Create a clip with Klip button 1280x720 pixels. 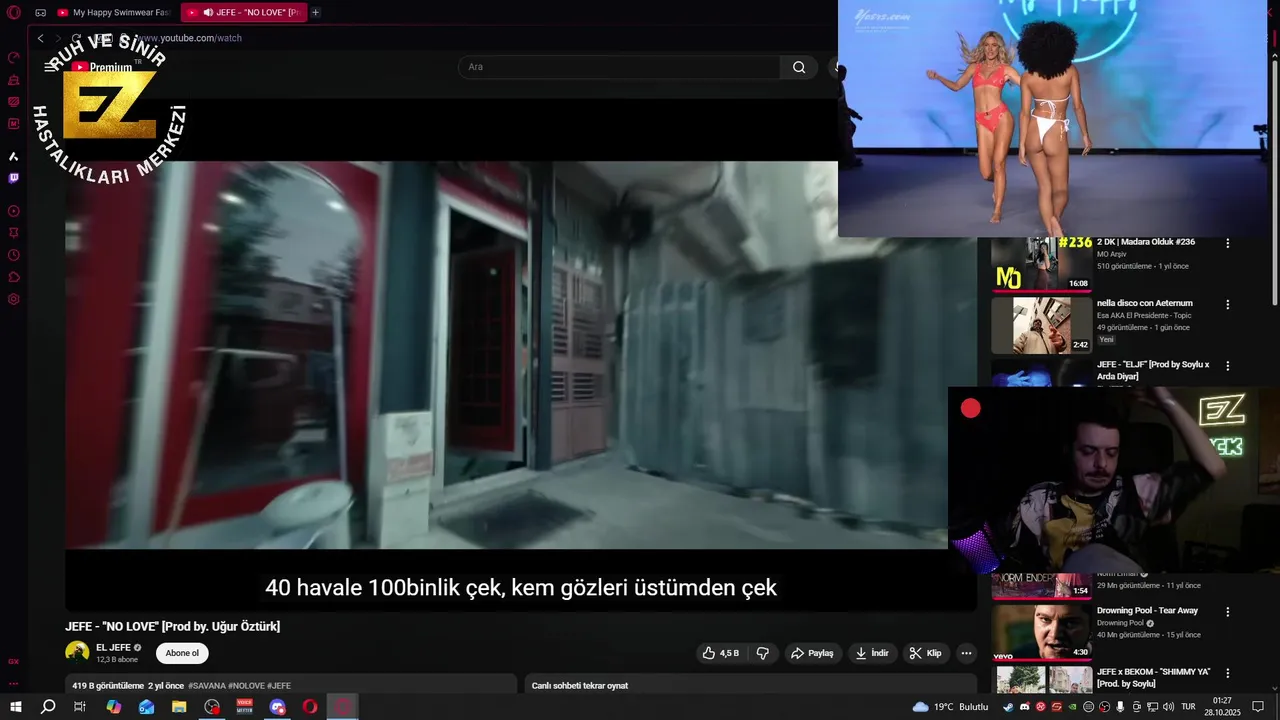[x=926, y=653]
